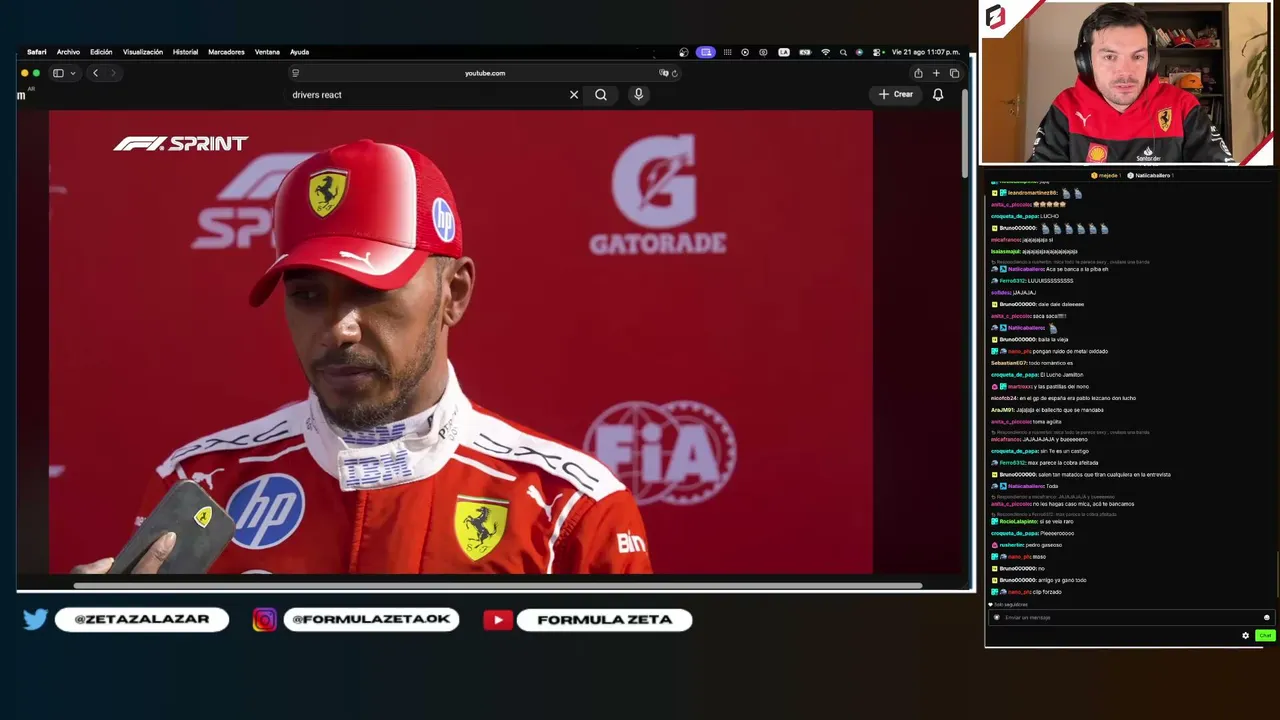Reload the YouTube page
1280x720 pixels.
pyautogui.click(x=674, y=73)
